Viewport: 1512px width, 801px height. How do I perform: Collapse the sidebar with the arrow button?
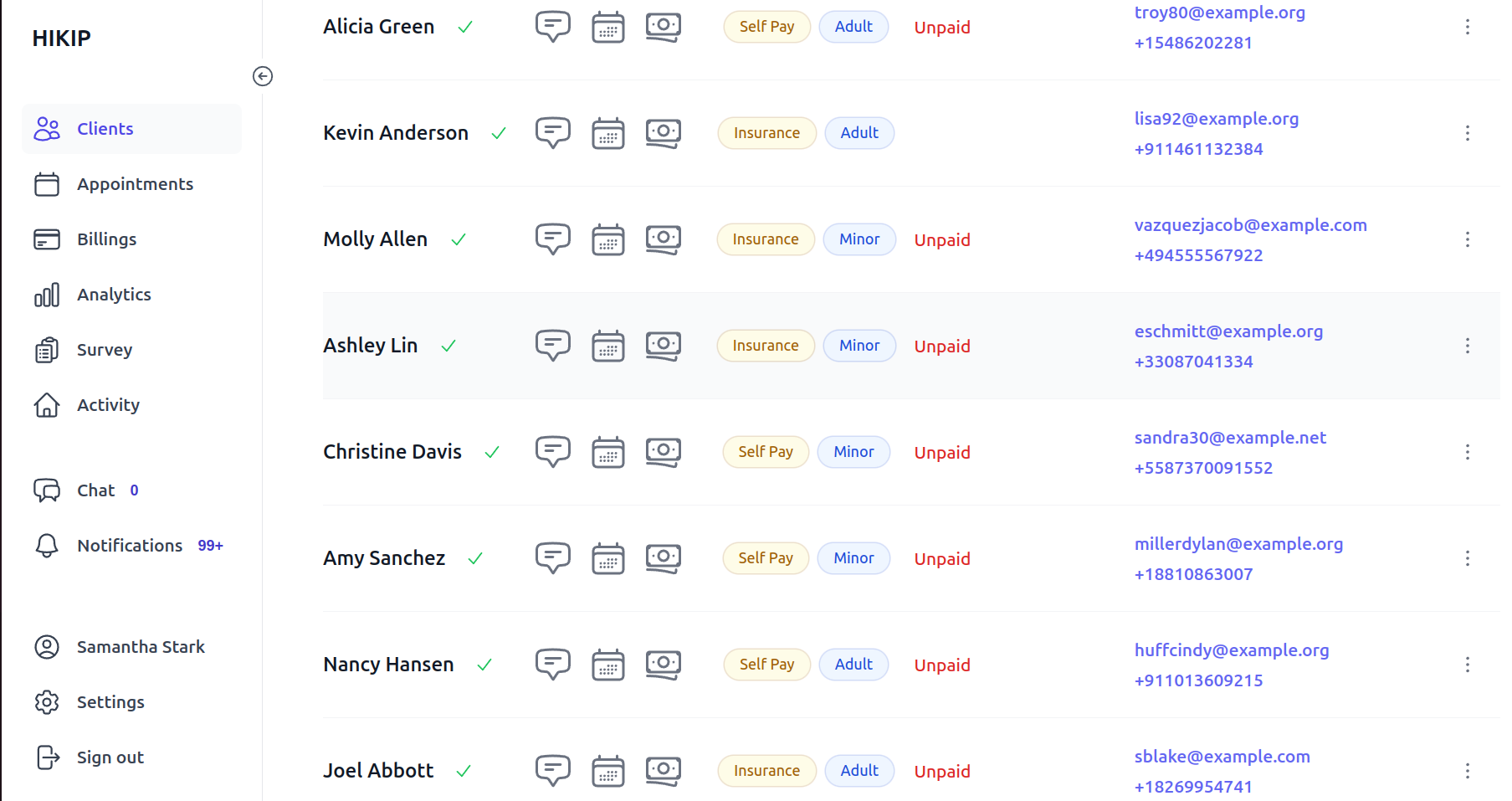(263, 76)
